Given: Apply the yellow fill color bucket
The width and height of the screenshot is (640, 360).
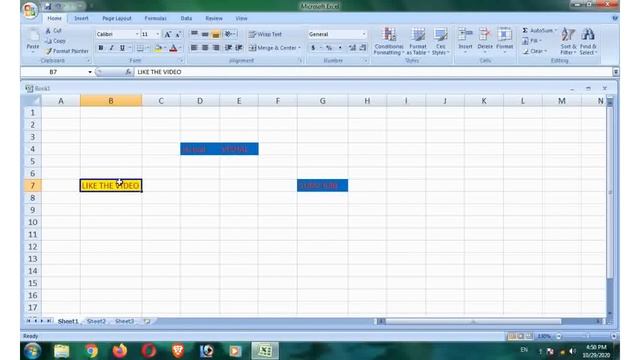Looking at the screenshot, I should 158,48.
